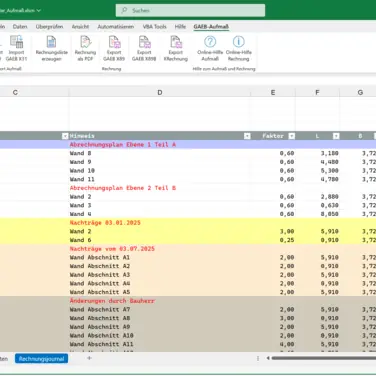Select column E header
376x376 pixels.
pyautogui.click(x=273, y=92)
